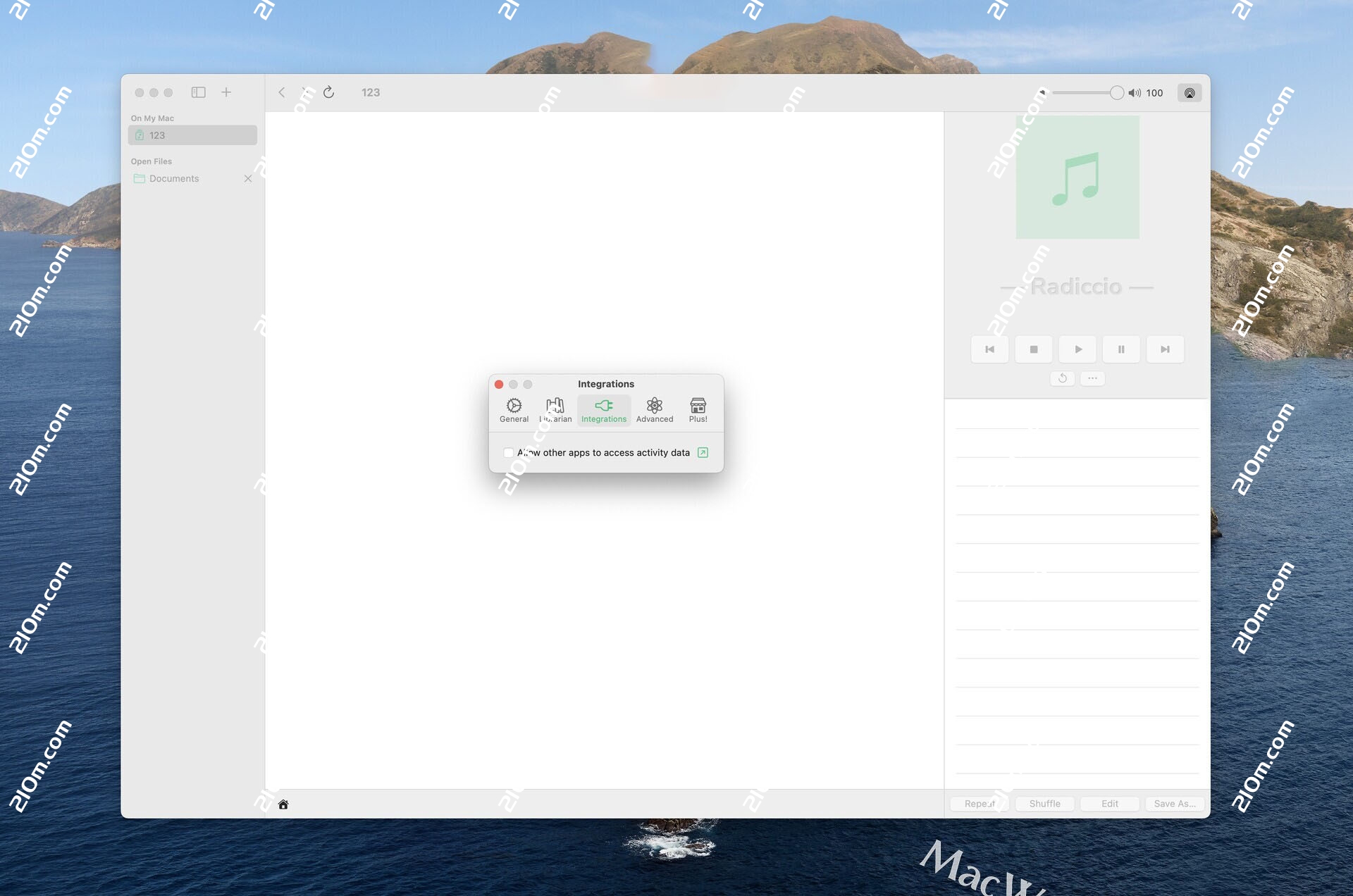This screenshot has width=1353, height=896.
Task: Click the Save As button
Action: [1174, 803]
